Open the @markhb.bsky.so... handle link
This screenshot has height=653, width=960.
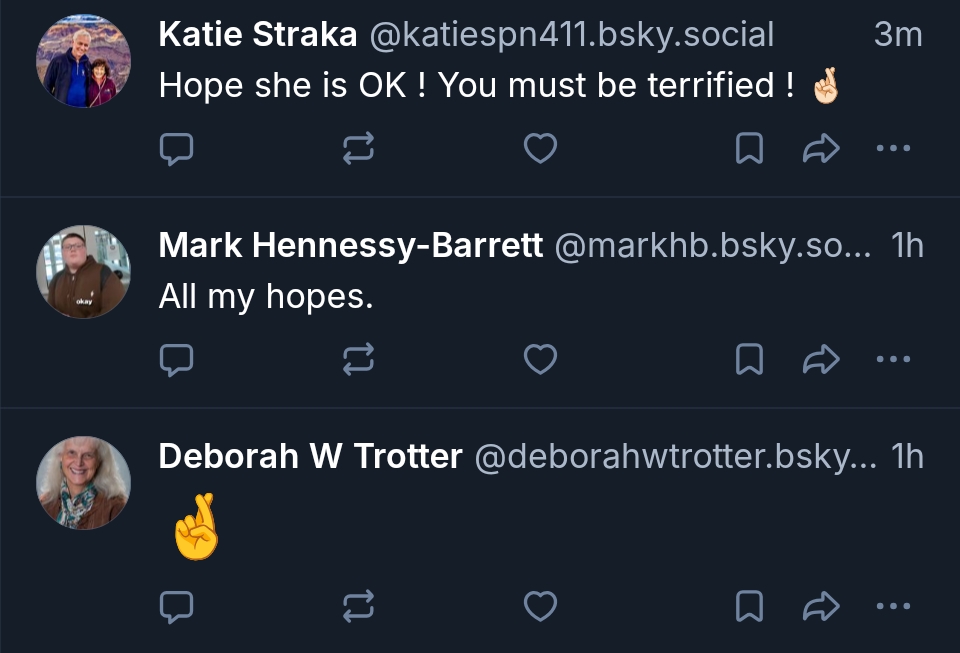coord(714,245)
